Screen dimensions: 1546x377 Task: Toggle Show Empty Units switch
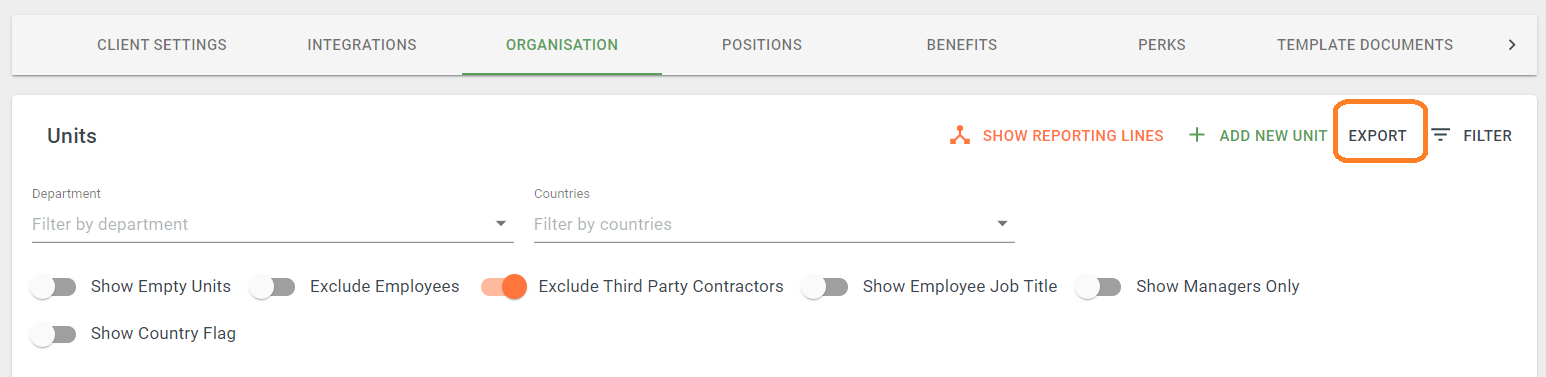[54, 287]
